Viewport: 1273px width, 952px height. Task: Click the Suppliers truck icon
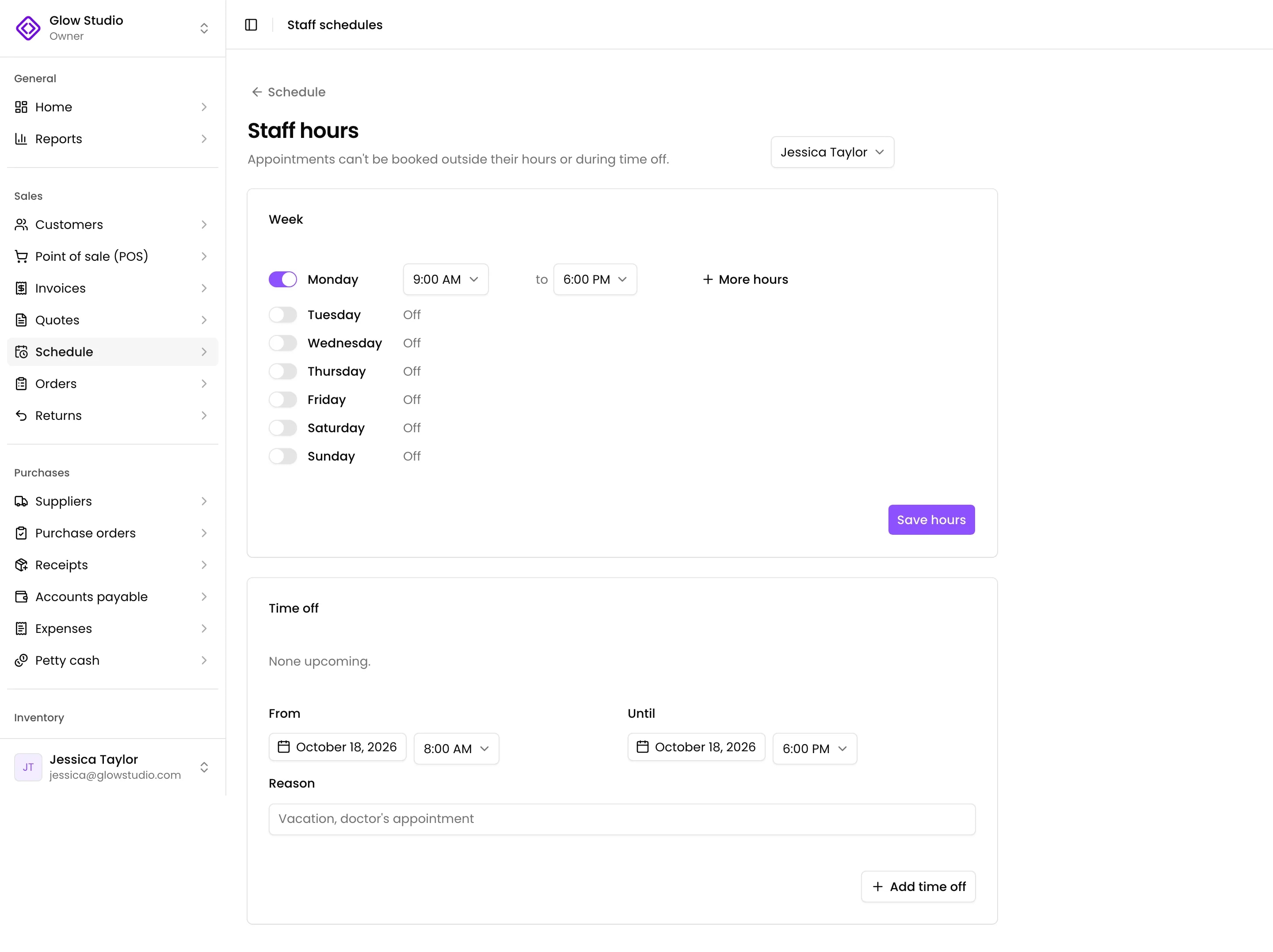click(21, 501)
